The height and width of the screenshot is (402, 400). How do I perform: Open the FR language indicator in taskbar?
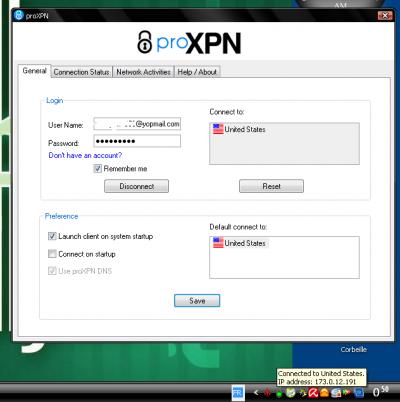[238, 393]
